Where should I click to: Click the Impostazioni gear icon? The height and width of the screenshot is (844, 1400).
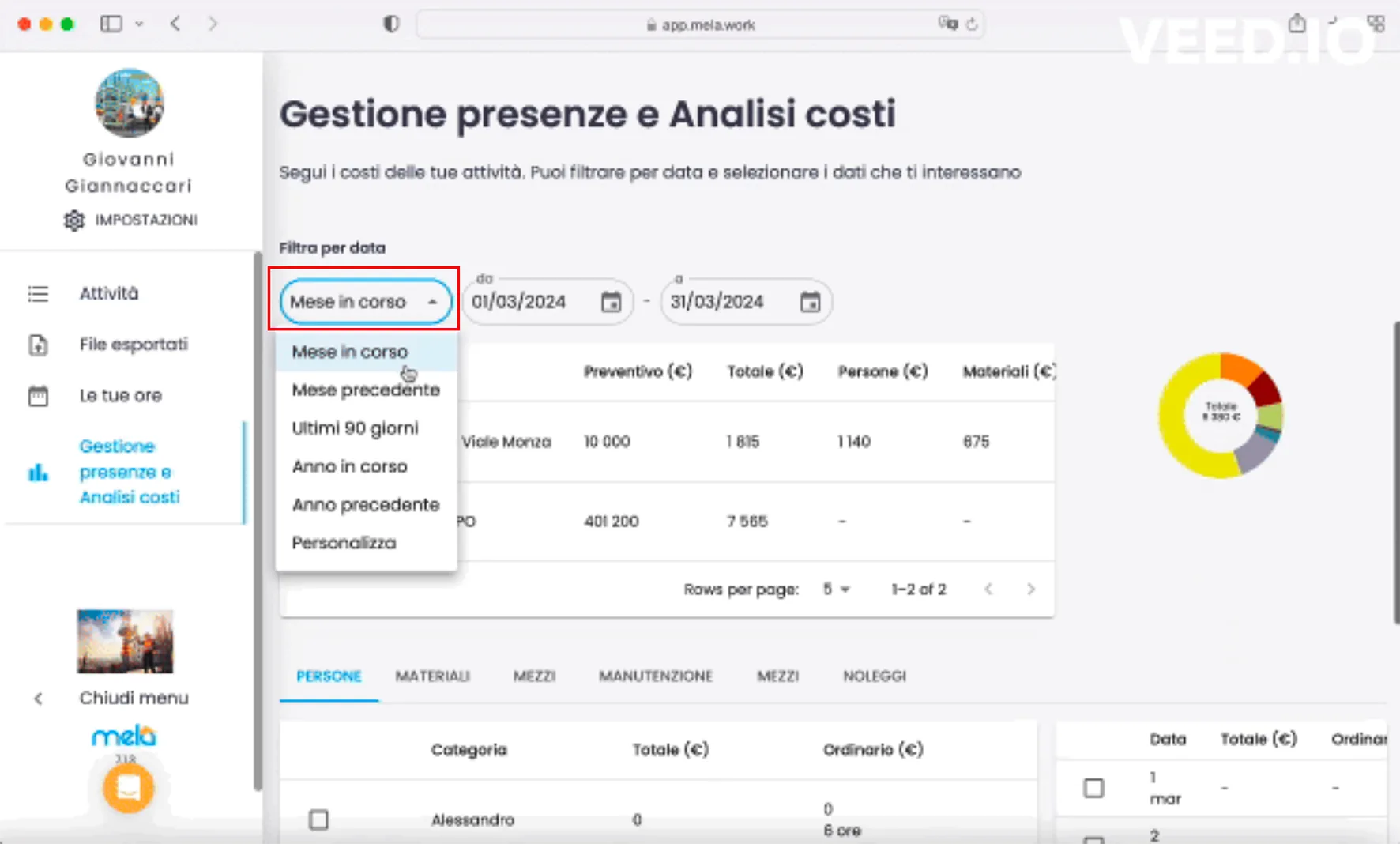tap(74, 220)
